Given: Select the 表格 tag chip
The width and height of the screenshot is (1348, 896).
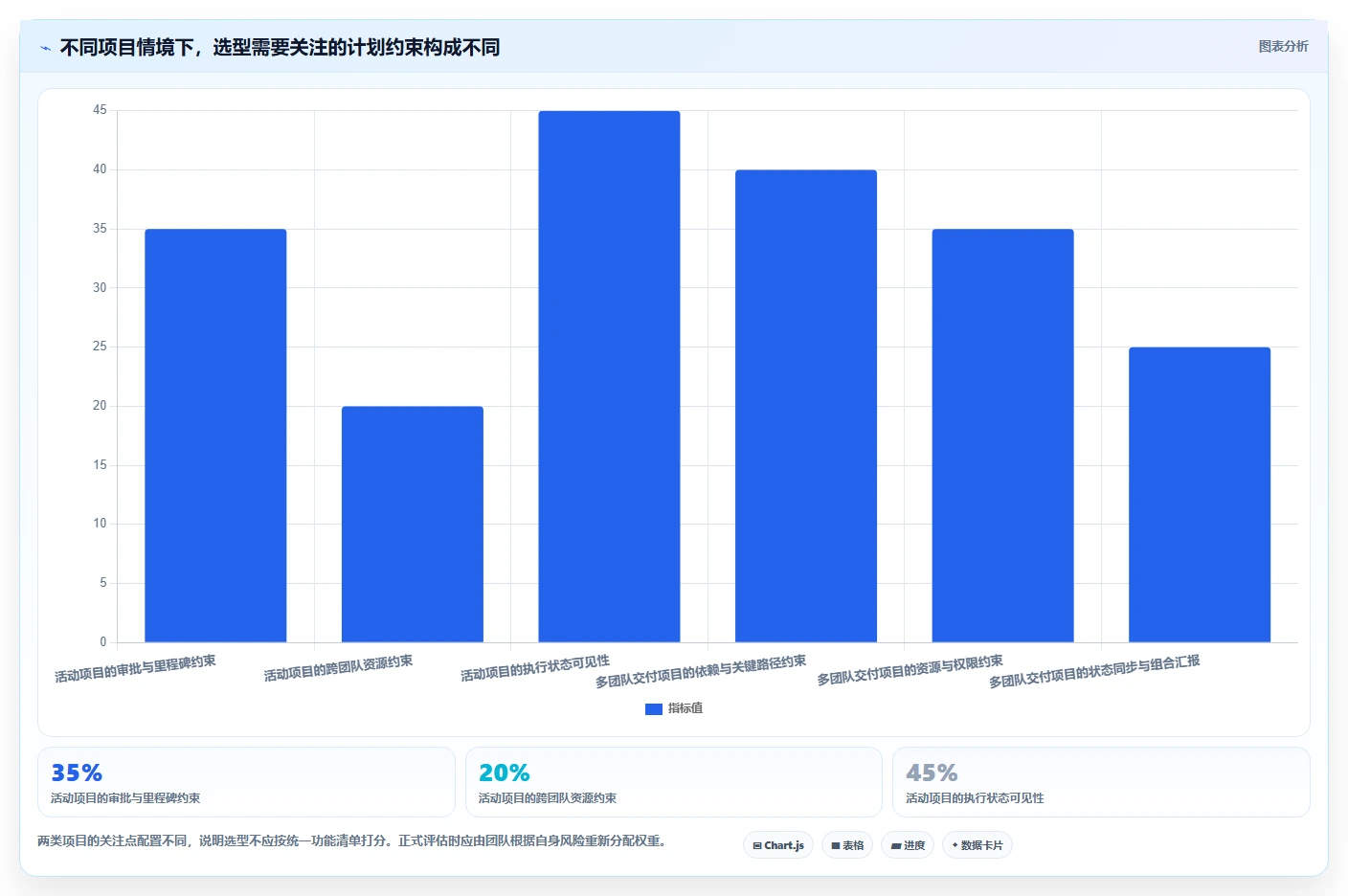Looking at the screenshot, I should pyautogui.click(x=847, y=845).
